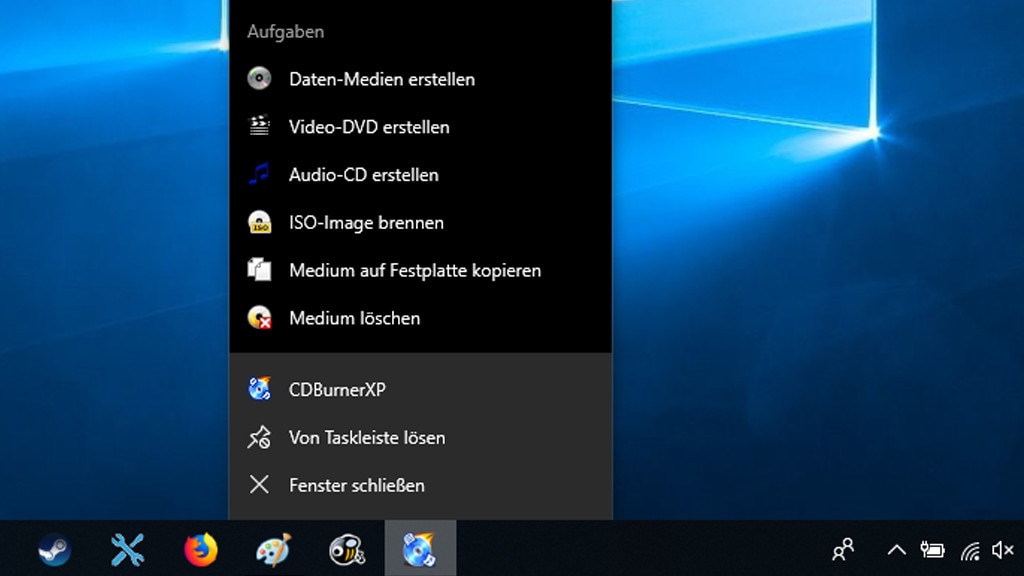
Task: Launch the crossed tools taskbar app
Action: pos(127,549)
